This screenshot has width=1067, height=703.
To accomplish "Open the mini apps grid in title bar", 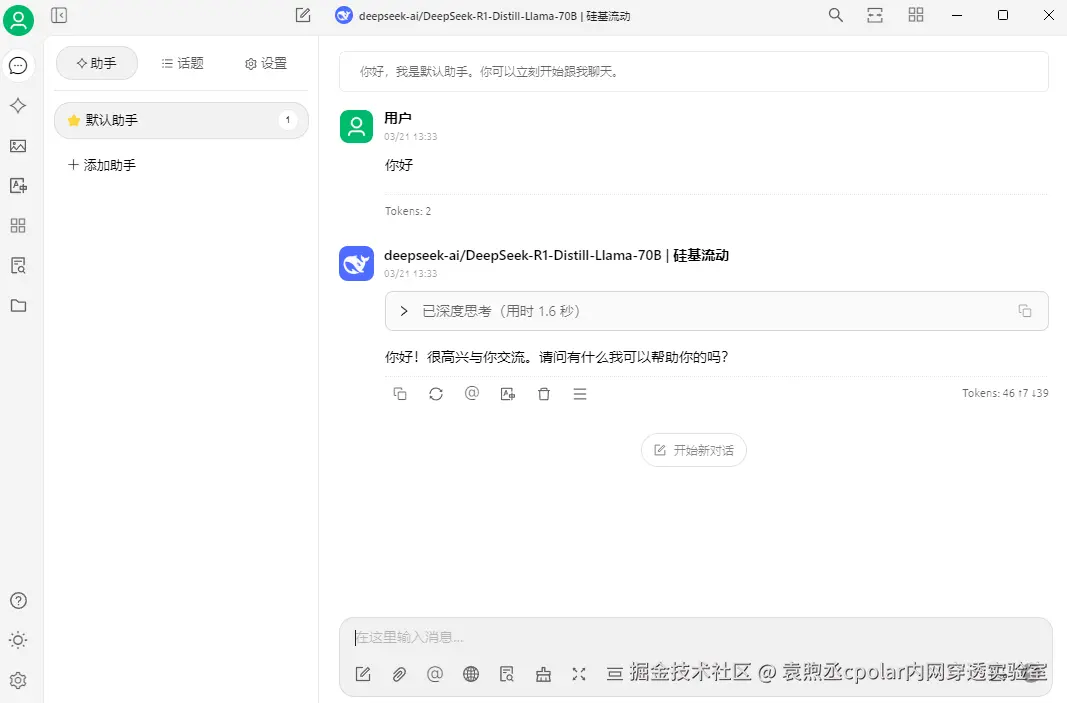I will pos(916,15).
